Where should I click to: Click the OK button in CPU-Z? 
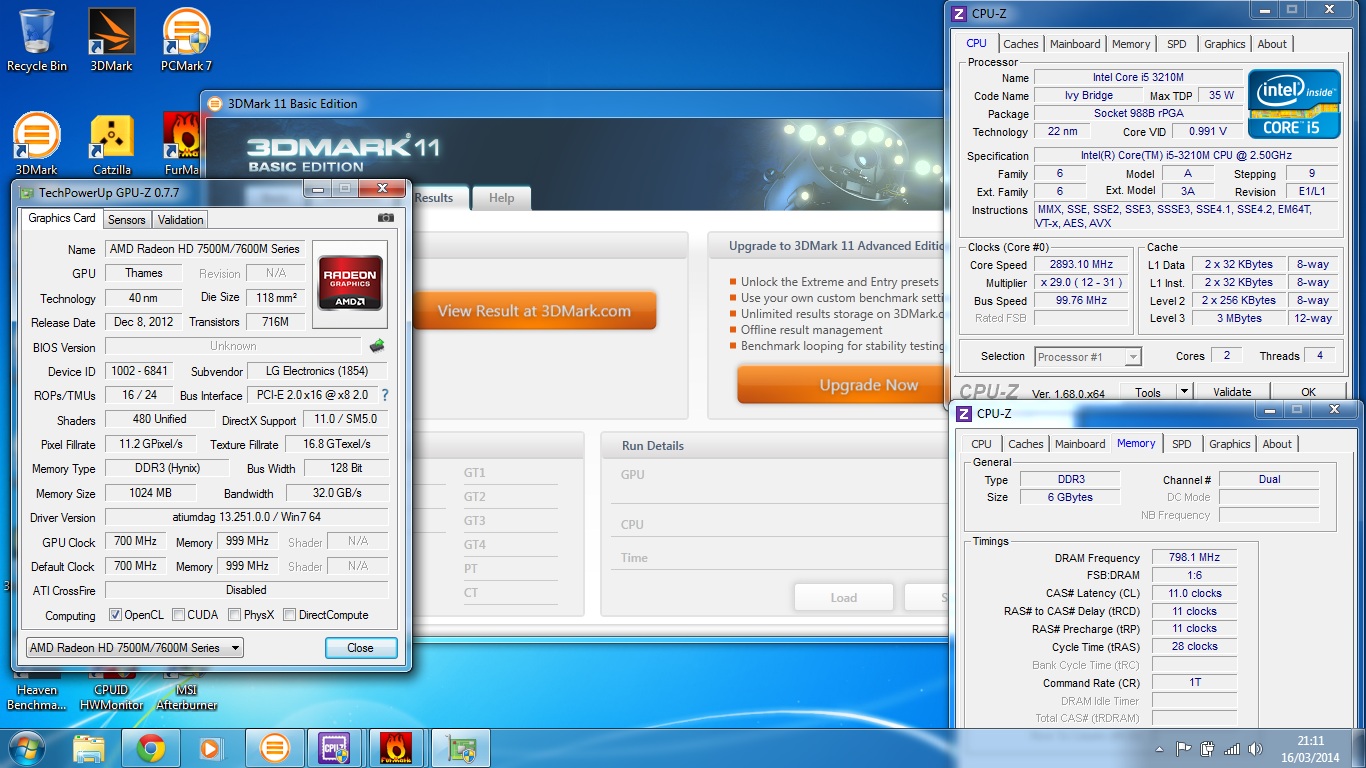1308,392
